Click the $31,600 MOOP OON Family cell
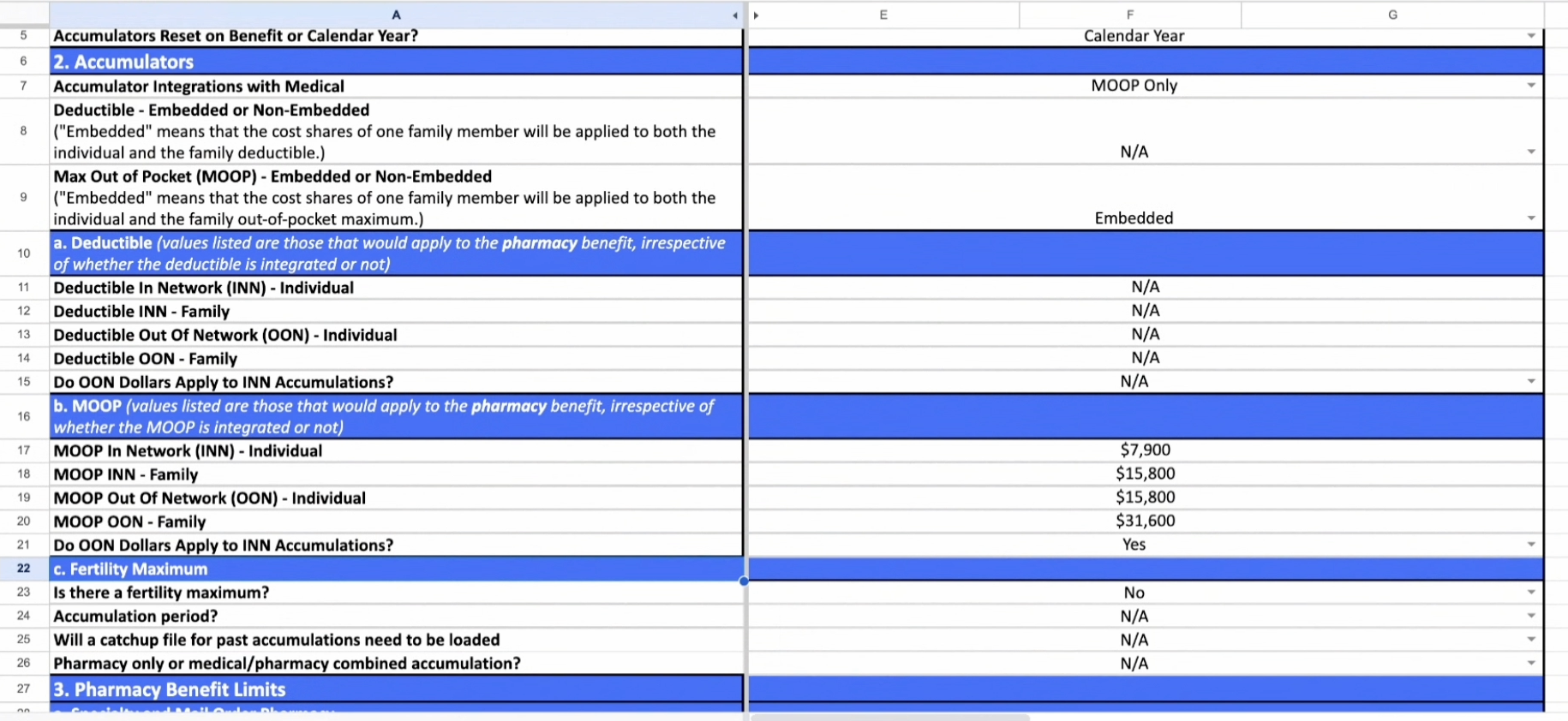This screenshot has width=1568, height=721. click(1145, 521)
